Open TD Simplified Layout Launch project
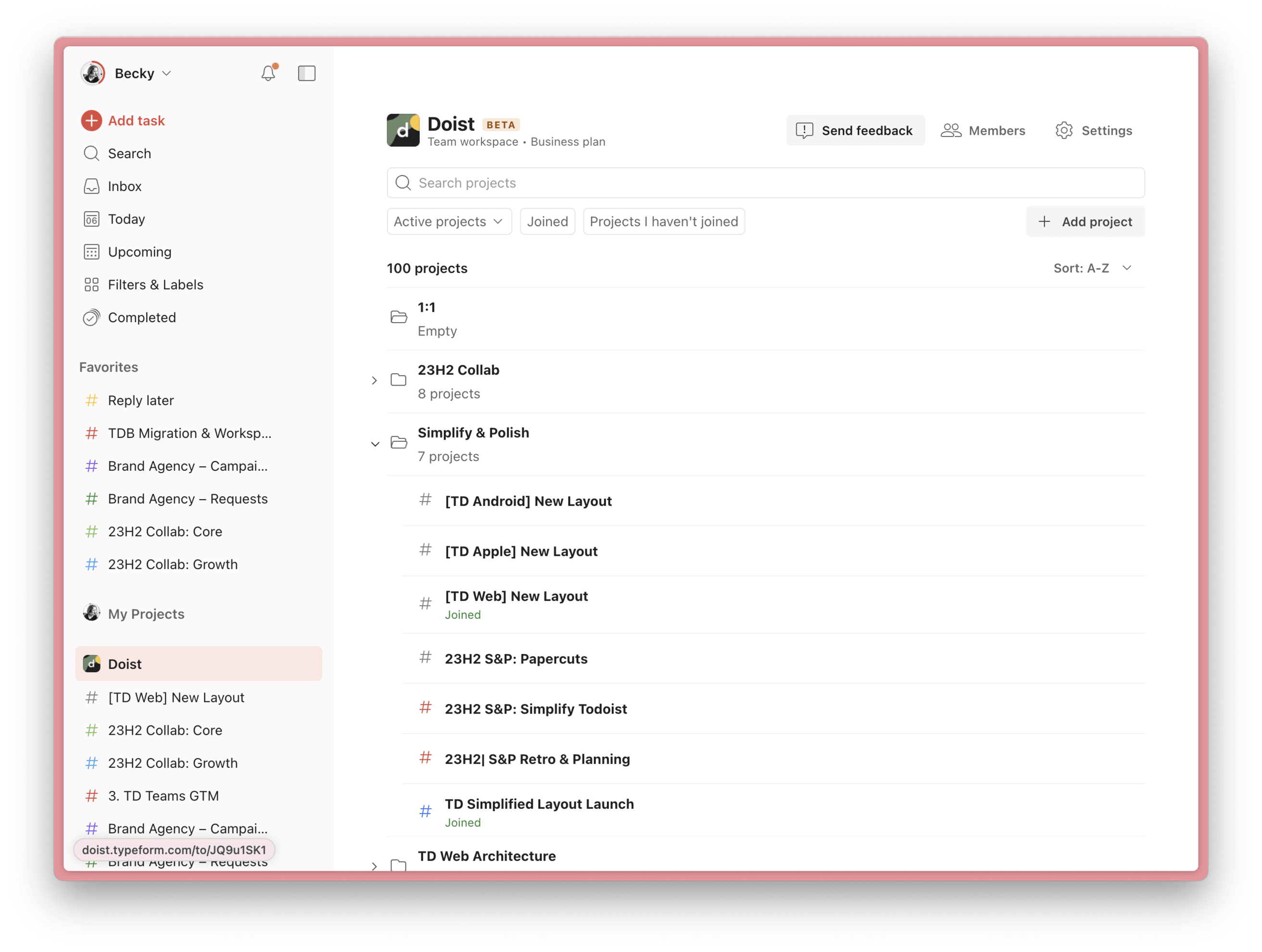 click(539, 804)
